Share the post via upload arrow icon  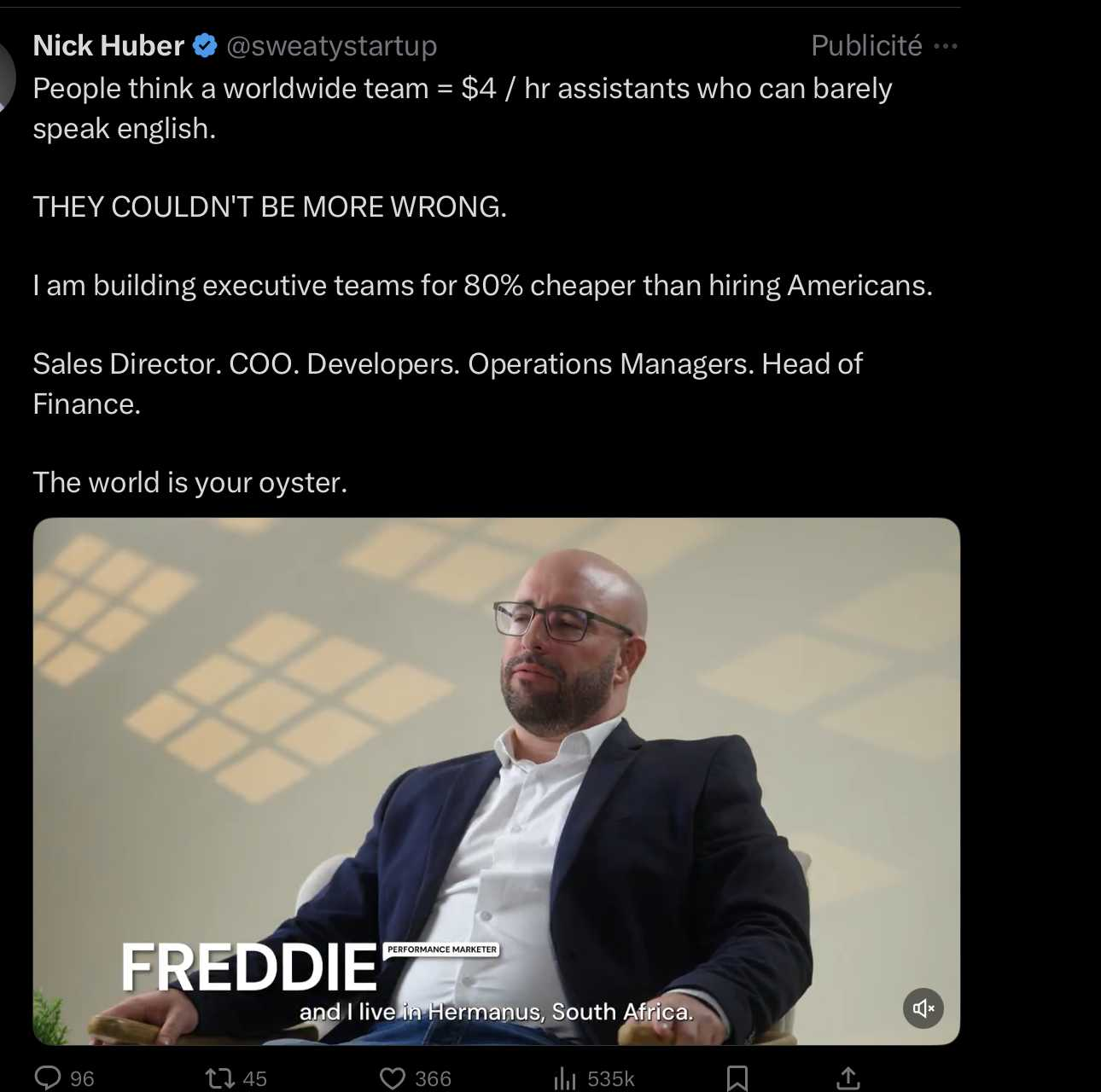[848, 1078]
